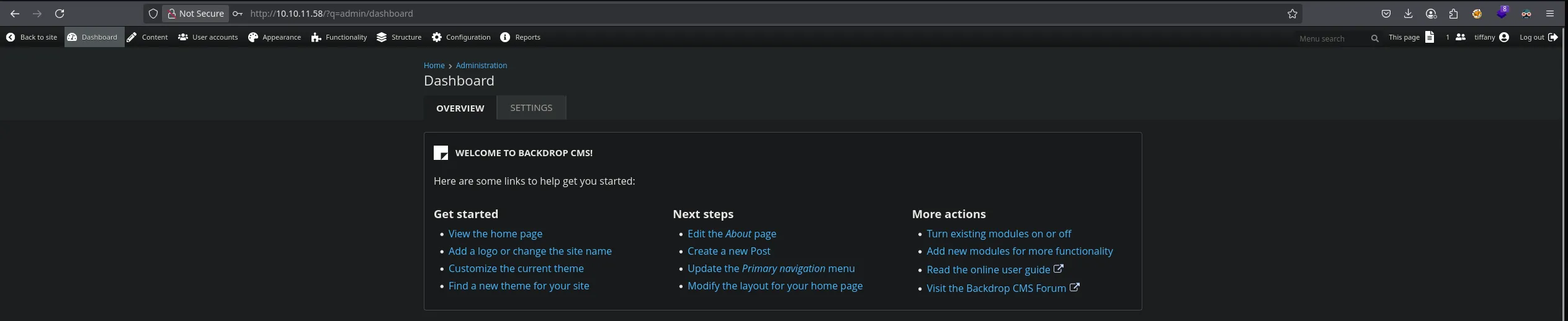Focus the Menu search input field

click(x=1331, y=38)
